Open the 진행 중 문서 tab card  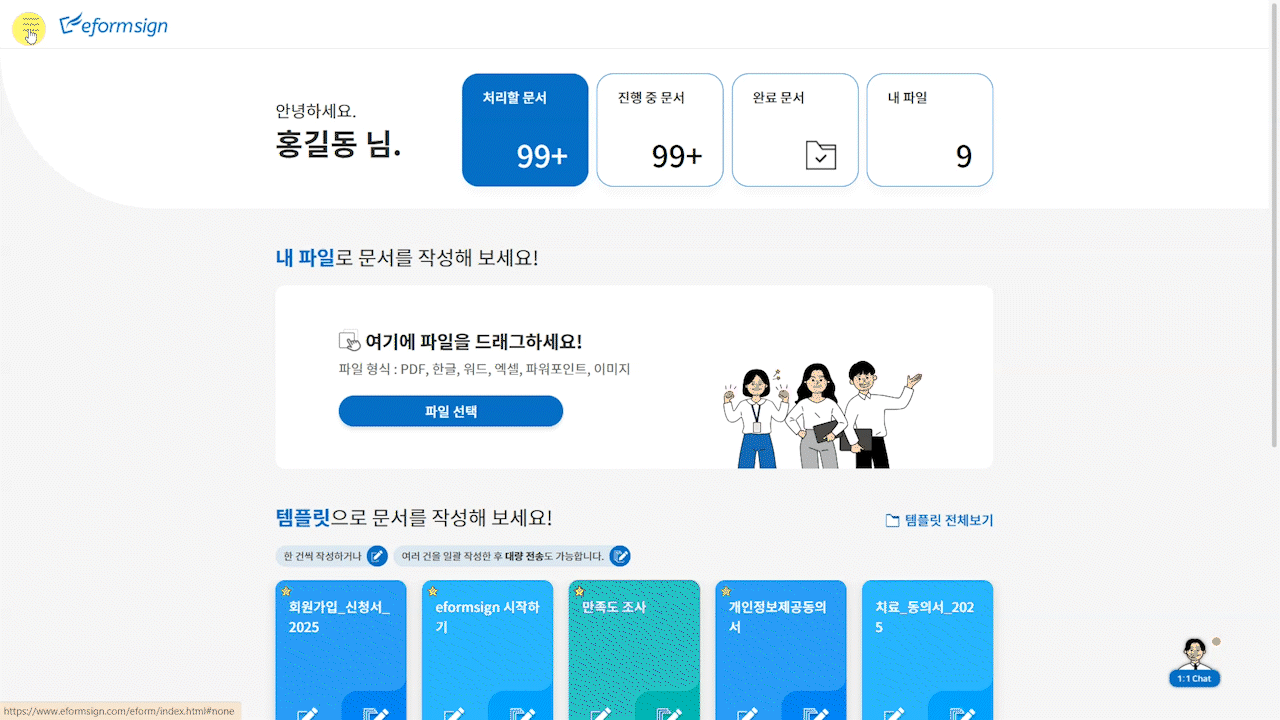(x=660, y=130)
